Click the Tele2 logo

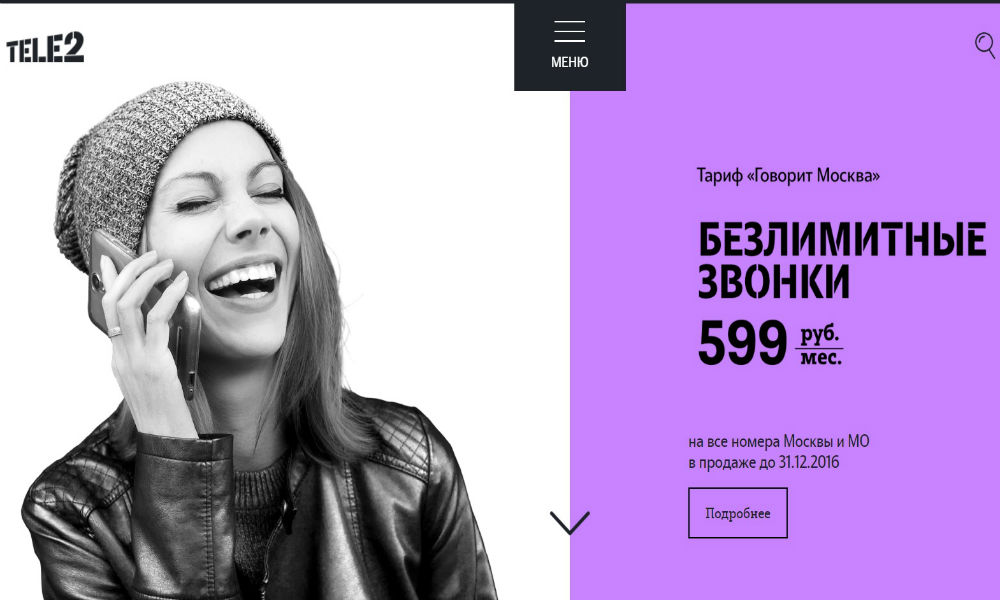45,47
